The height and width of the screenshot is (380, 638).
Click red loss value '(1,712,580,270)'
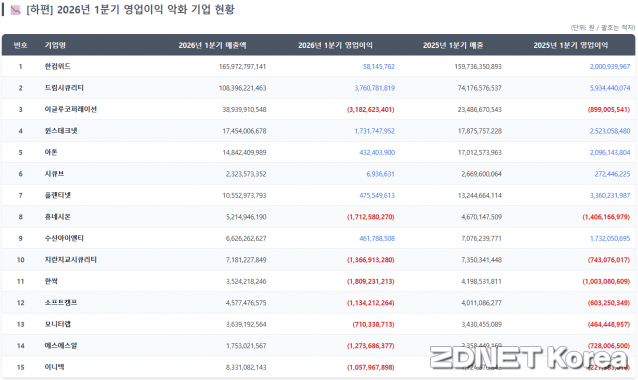tap(371, 217)
